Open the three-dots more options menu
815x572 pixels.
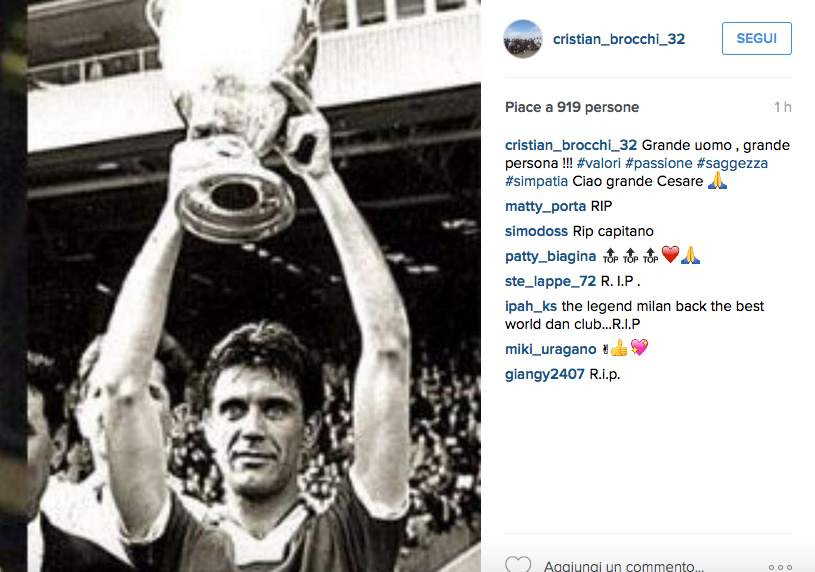(x=780, y=567)
